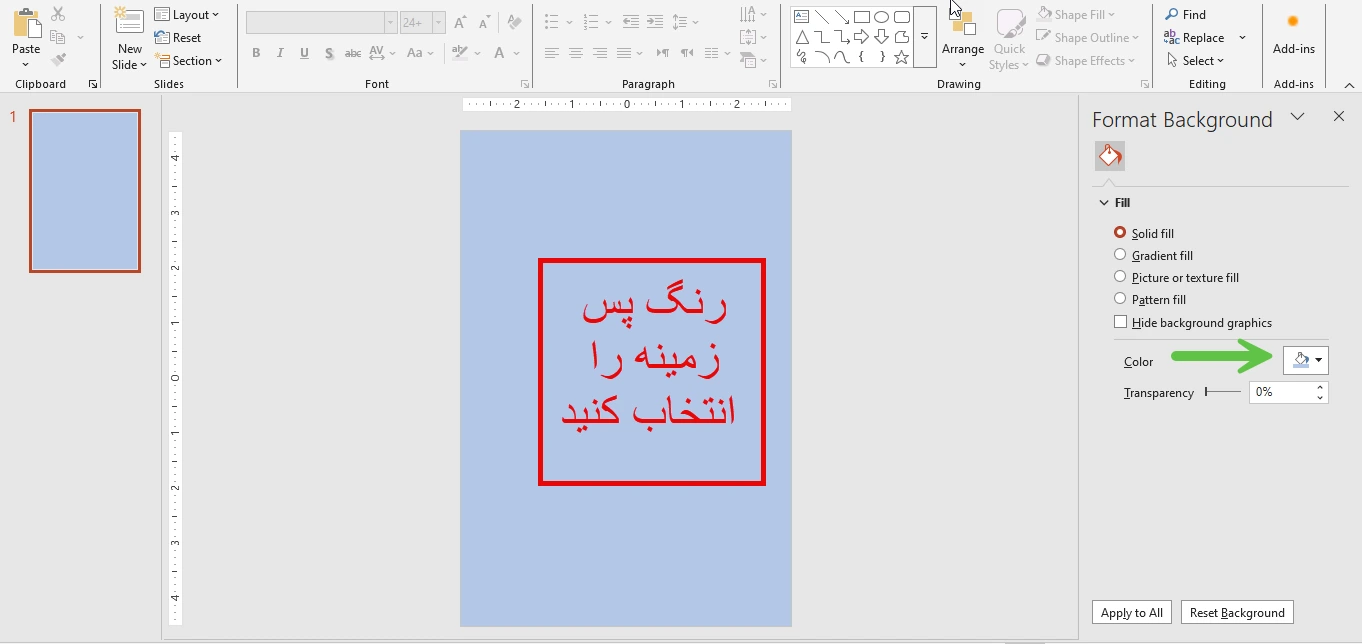The image size is (1362, 644).
Task: Expand the shapes gallery More arrow
Action: (x=925, y=37)
